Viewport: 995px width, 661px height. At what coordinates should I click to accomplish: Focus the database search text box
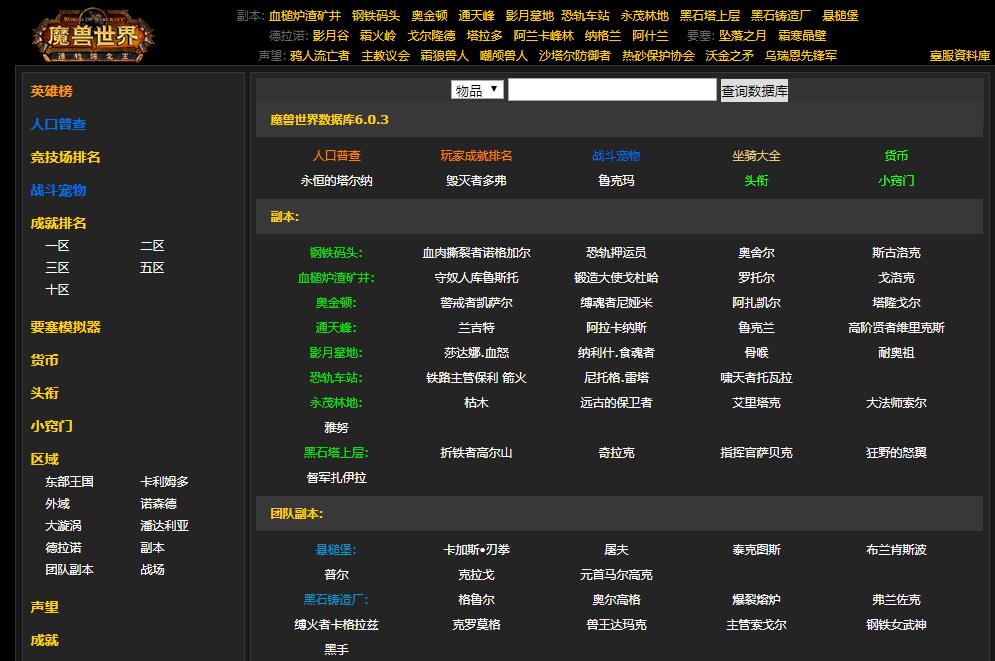611,90
